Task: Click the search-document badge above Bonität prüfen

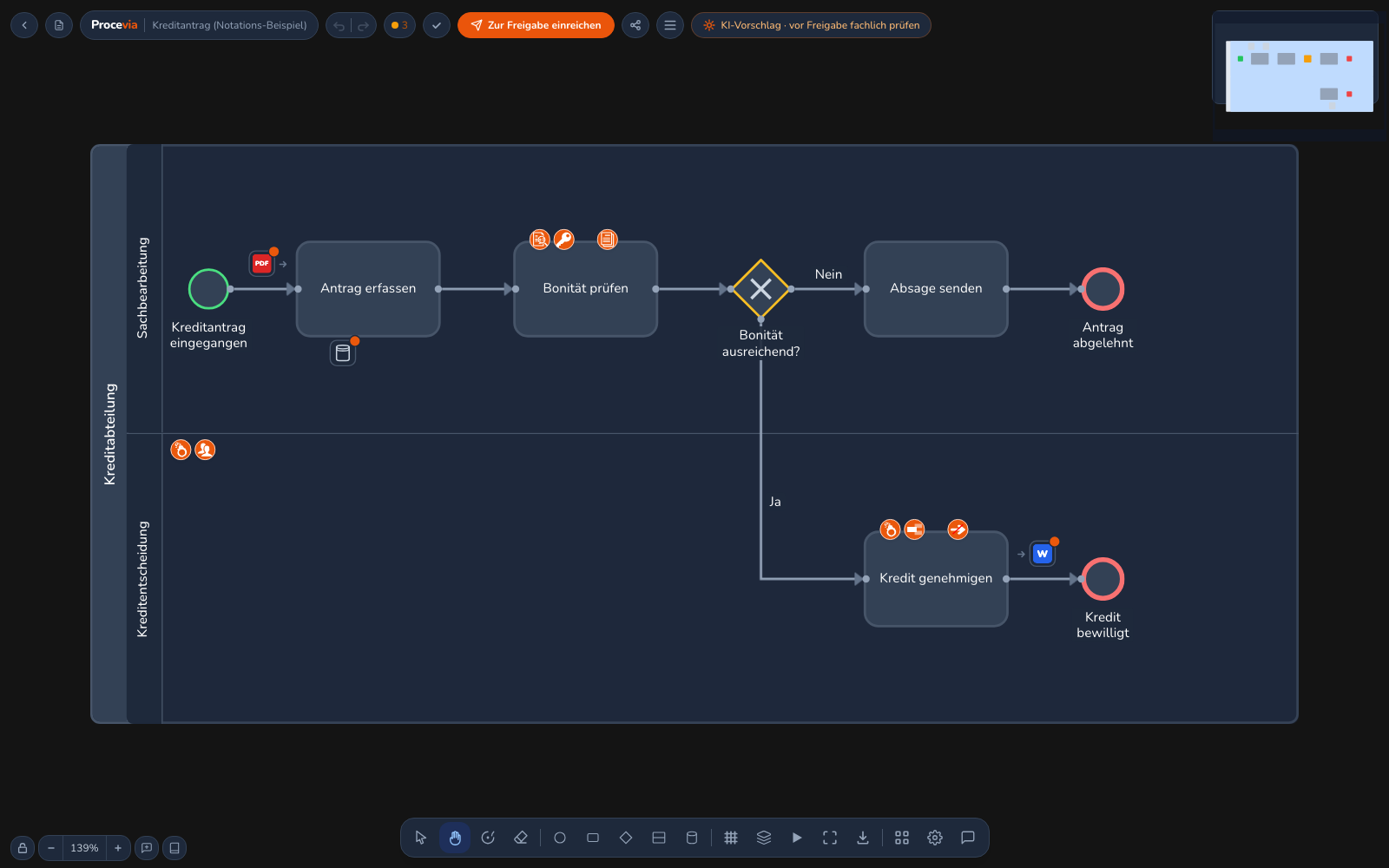Action: coord(540,240)
